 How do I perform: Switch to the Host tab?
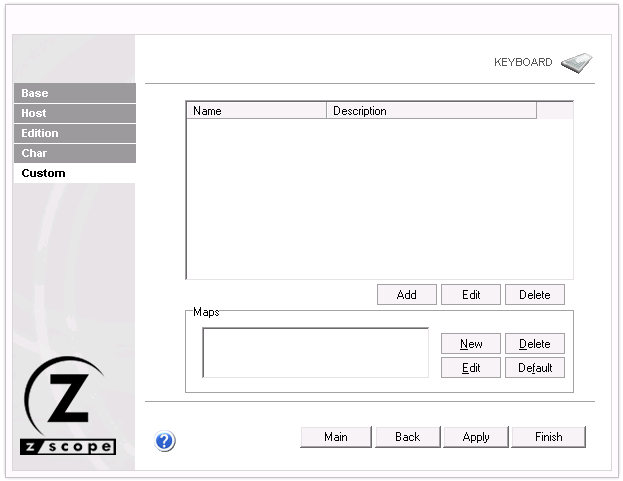coord(75,113)
